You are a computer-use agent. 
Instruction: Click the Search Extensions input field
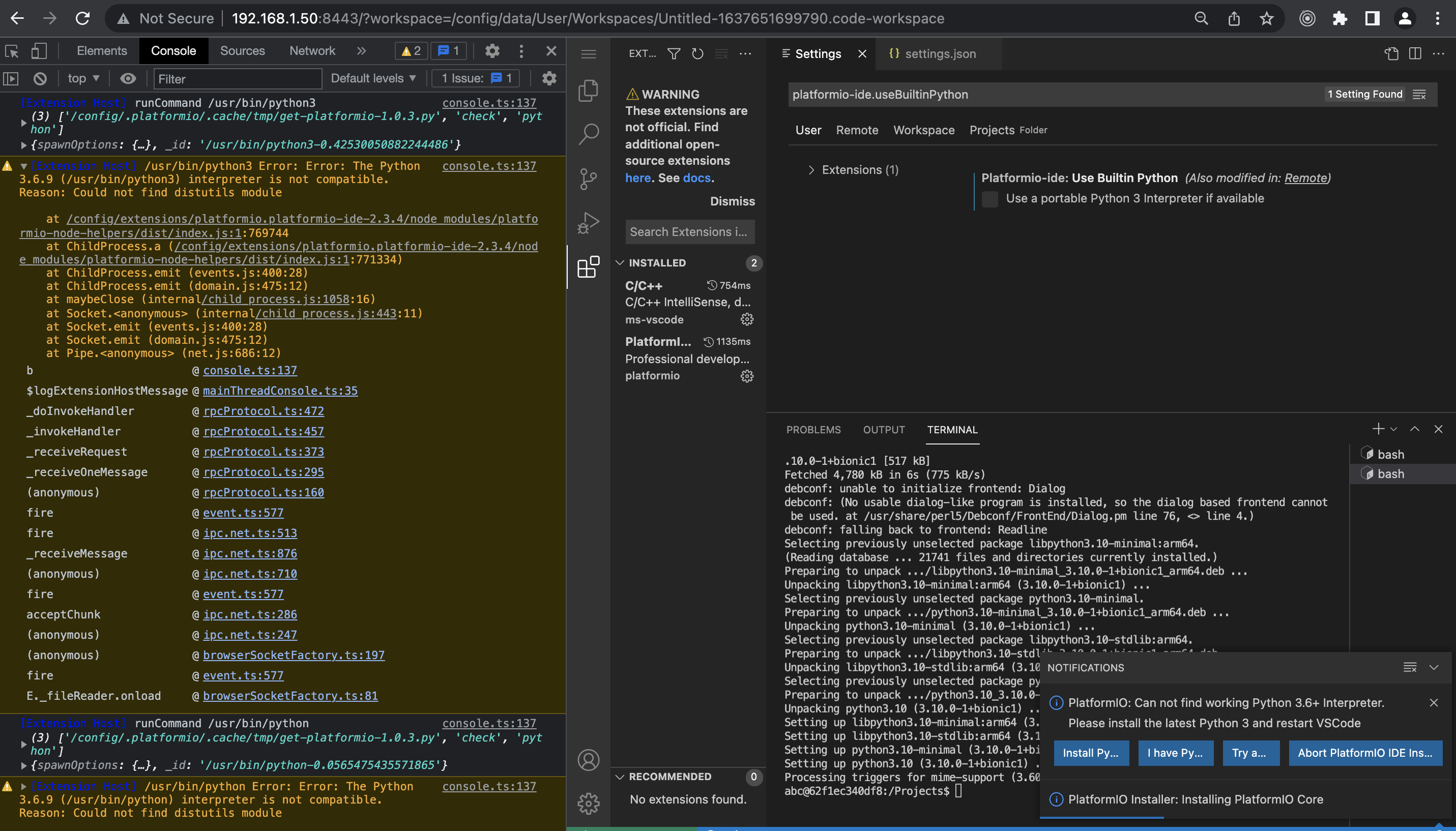(x=689, y=232)
